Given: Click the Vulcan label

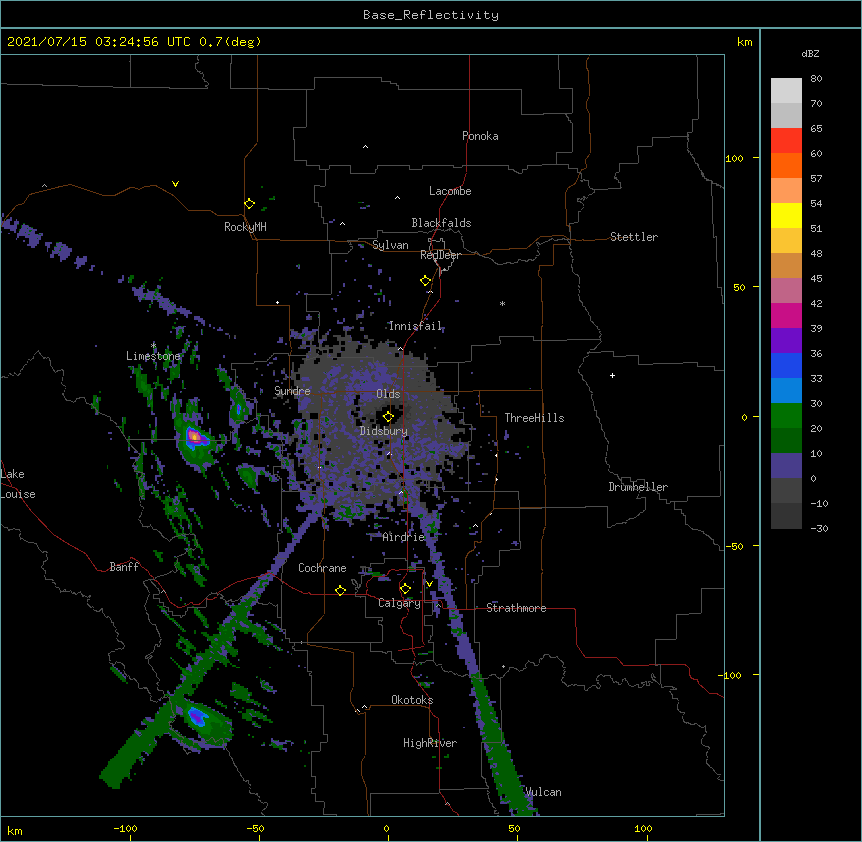Looking at the screenshot, I should 543,792.
